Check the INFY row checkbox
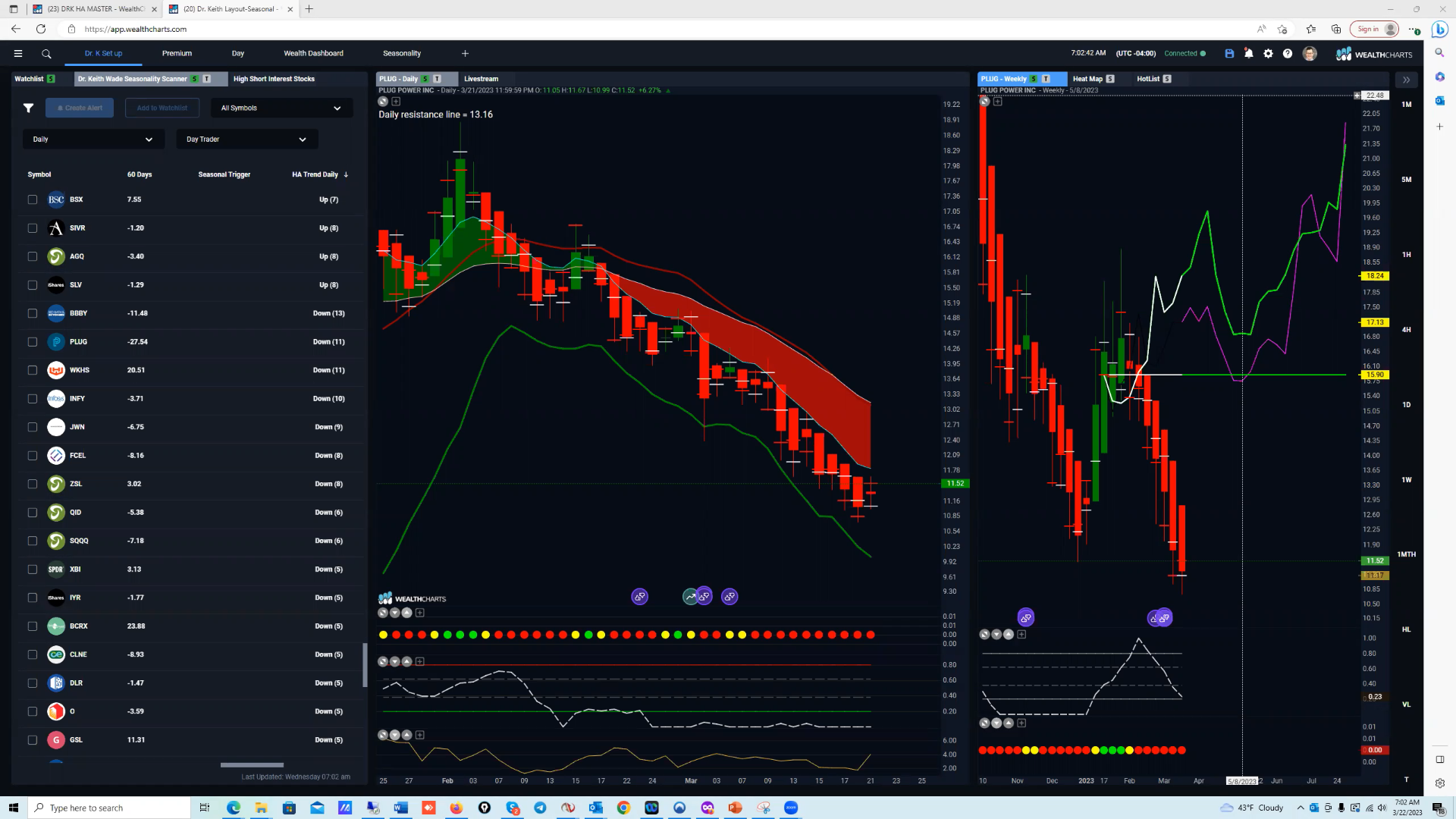The image size is (1456, 819). pyautogui.click(x=32, y=399)
